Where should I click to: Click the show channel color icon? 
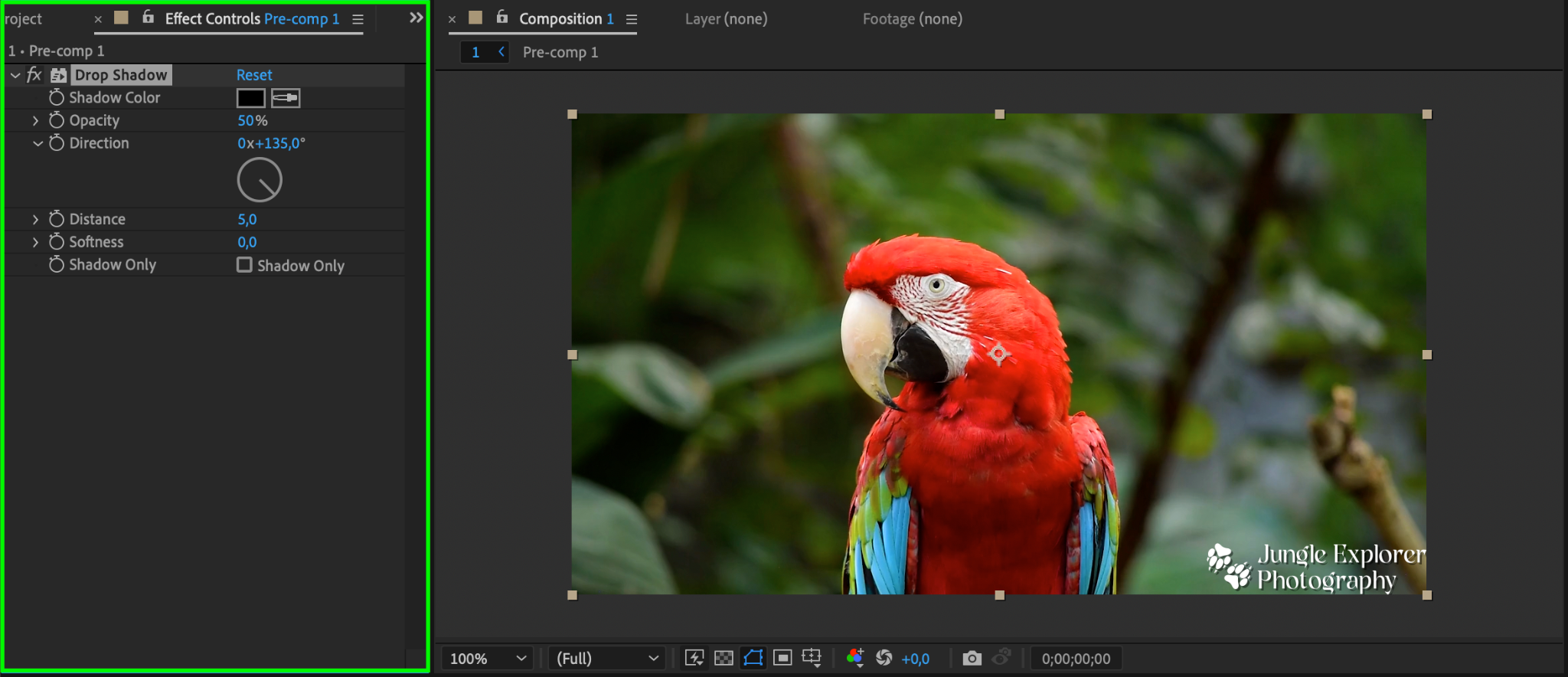coord(855,658)
